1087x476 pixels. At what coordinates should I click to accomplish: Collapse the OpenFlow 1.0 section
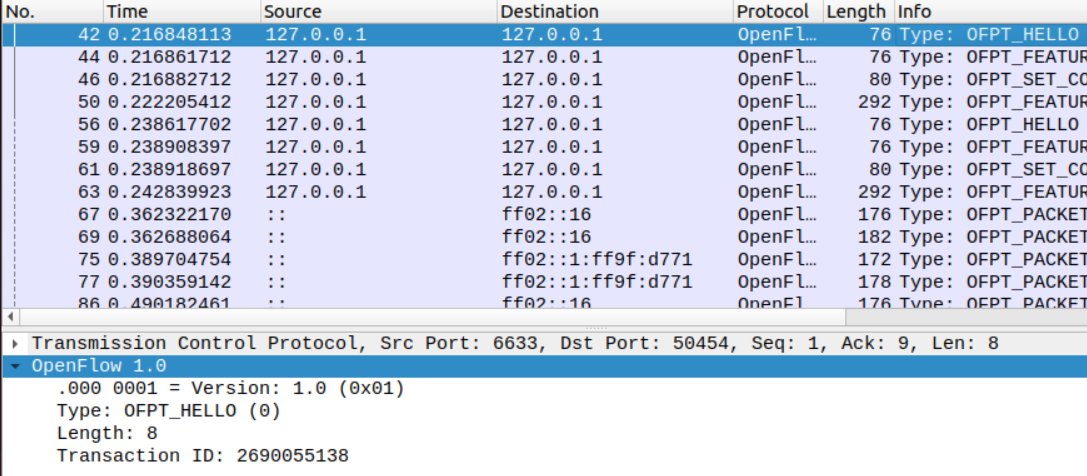click(x=14, y=366)
